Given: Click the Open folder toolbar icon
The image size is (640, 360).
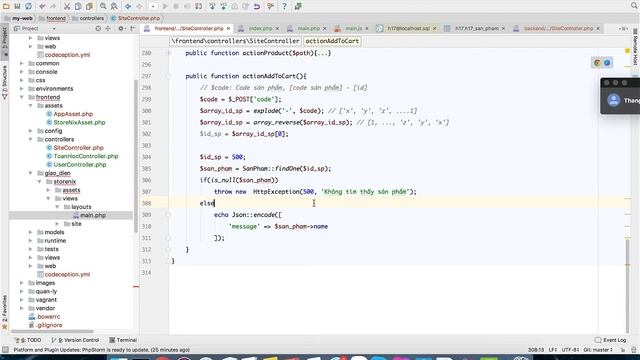Looking at the screenshot, I should [6, 6].
